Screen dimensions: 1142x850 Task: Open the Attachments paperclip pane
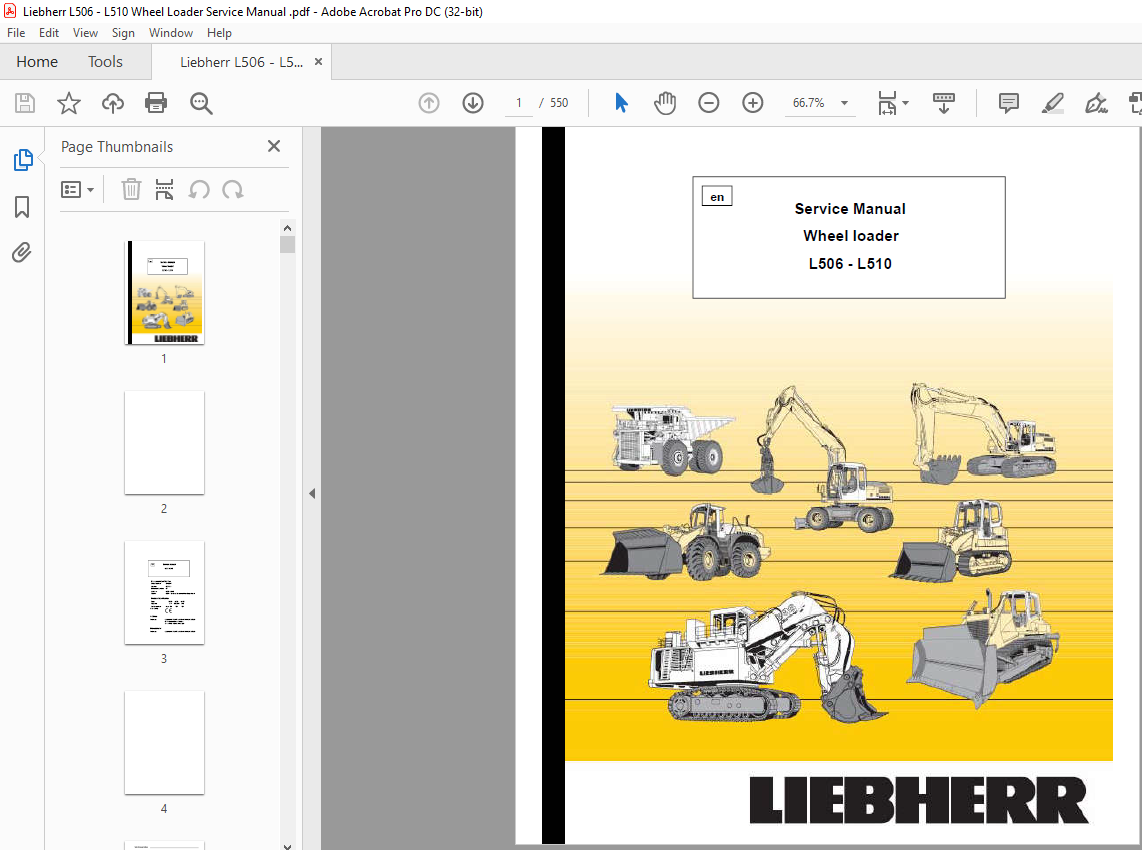[x=22, y=253]
